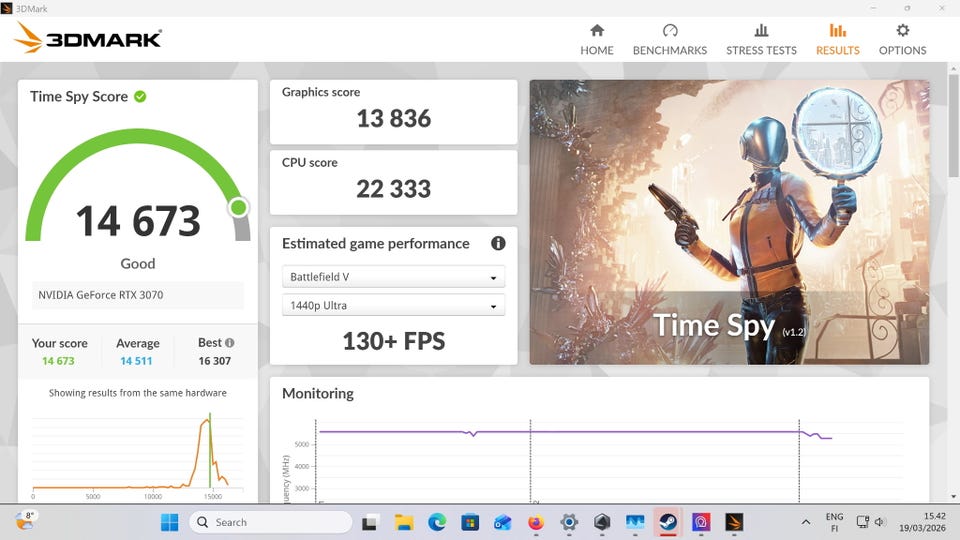Click ENG FI language indicator
960x540 pixels.
pos(834,522)
